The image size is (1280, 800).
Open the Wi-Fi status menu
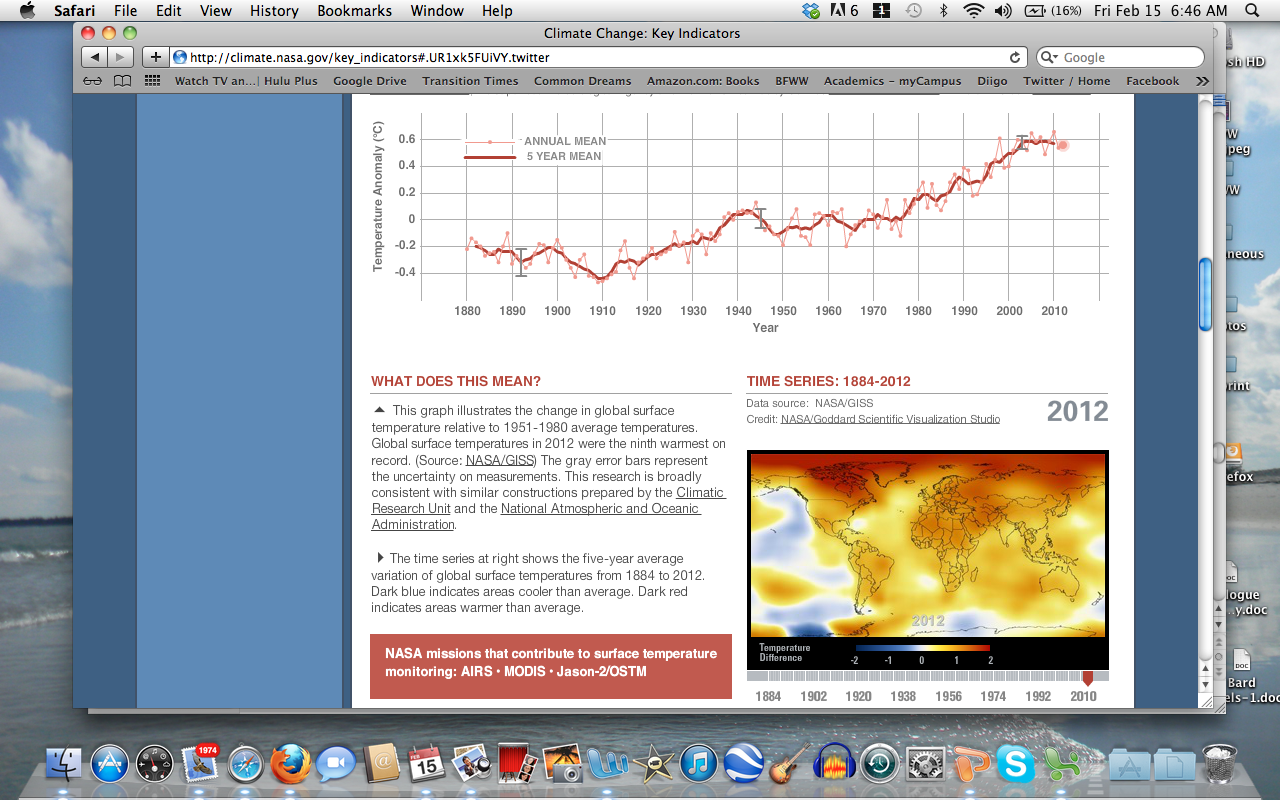(973, 11)
